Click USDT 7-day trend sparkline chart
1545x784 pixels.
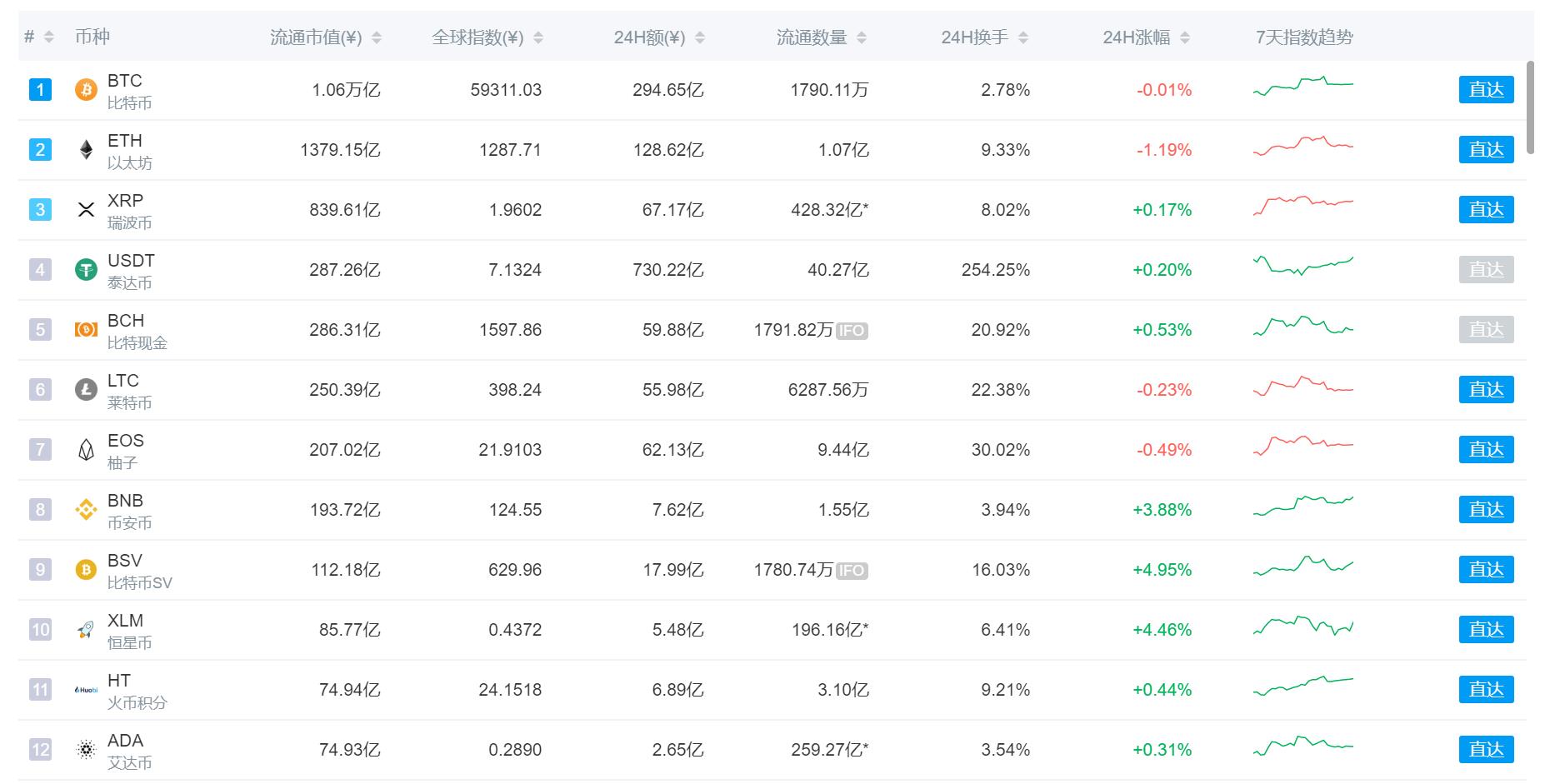pyautogui.click(x=1303, y=266)
